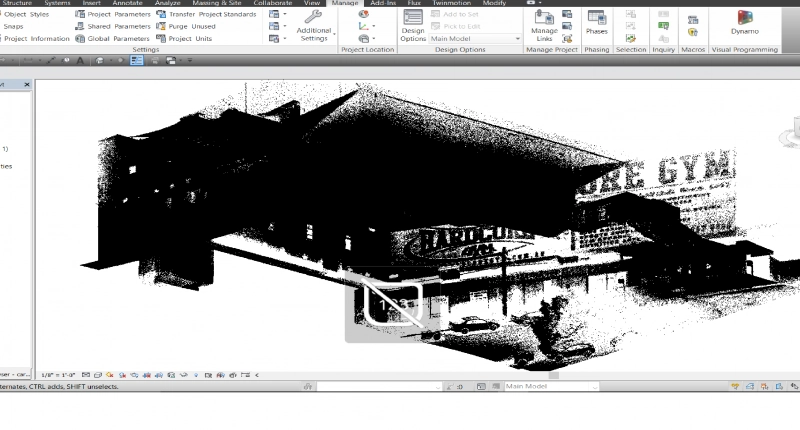The height and width of the screenshot is (430, 800).
Task: Open Customize Quick Access Toolbar arrow
Action: tap(190, 60)
